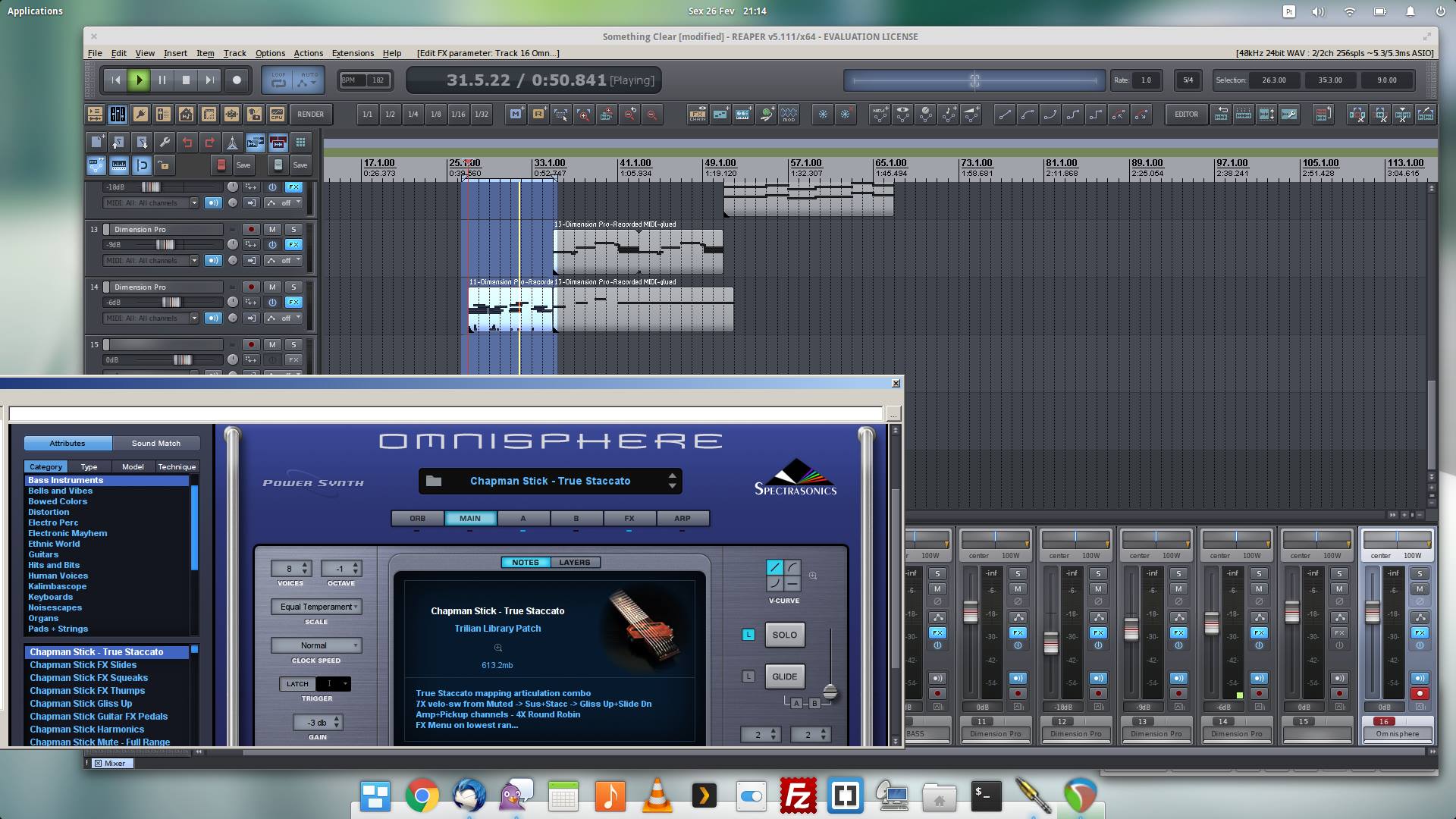This screenshot has height=819, width=1456.
Task: Click the last zoom out magnifier icon
Action: point(652,115)
